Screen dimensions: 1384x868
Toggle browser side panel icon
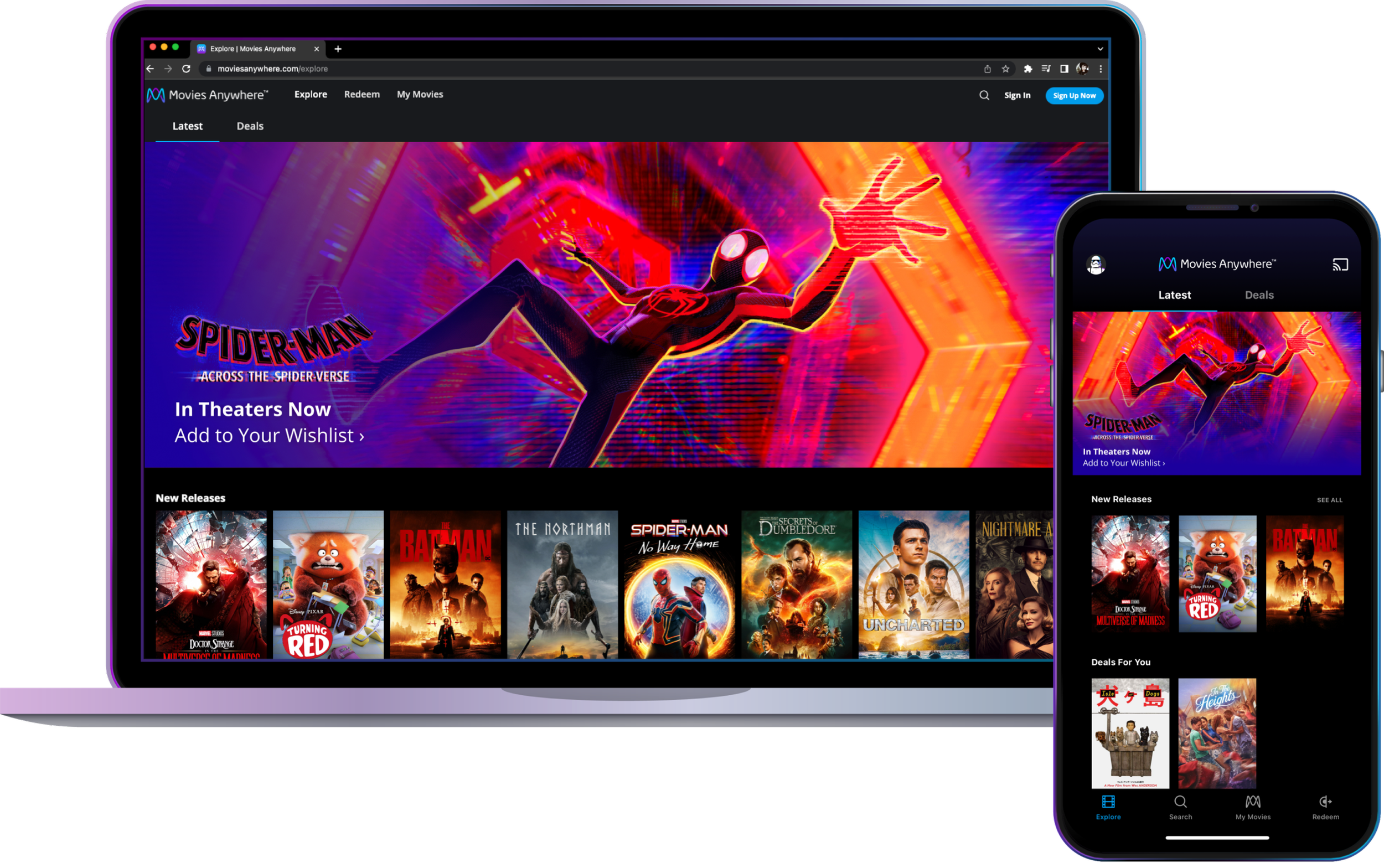[1063, 69]
